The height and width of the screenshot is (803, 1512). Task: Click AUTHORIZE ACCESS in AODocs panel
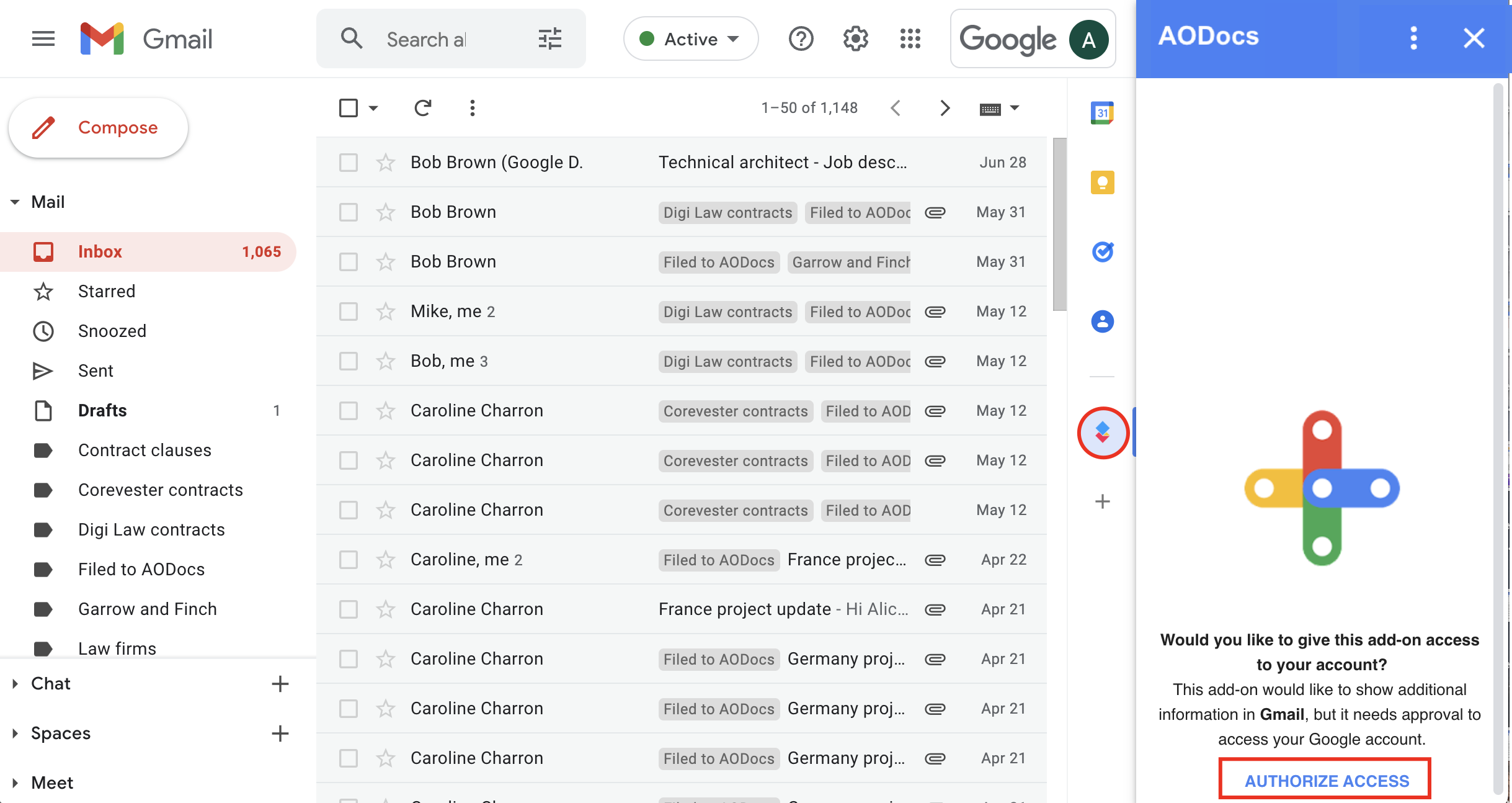pos(1326,781)
